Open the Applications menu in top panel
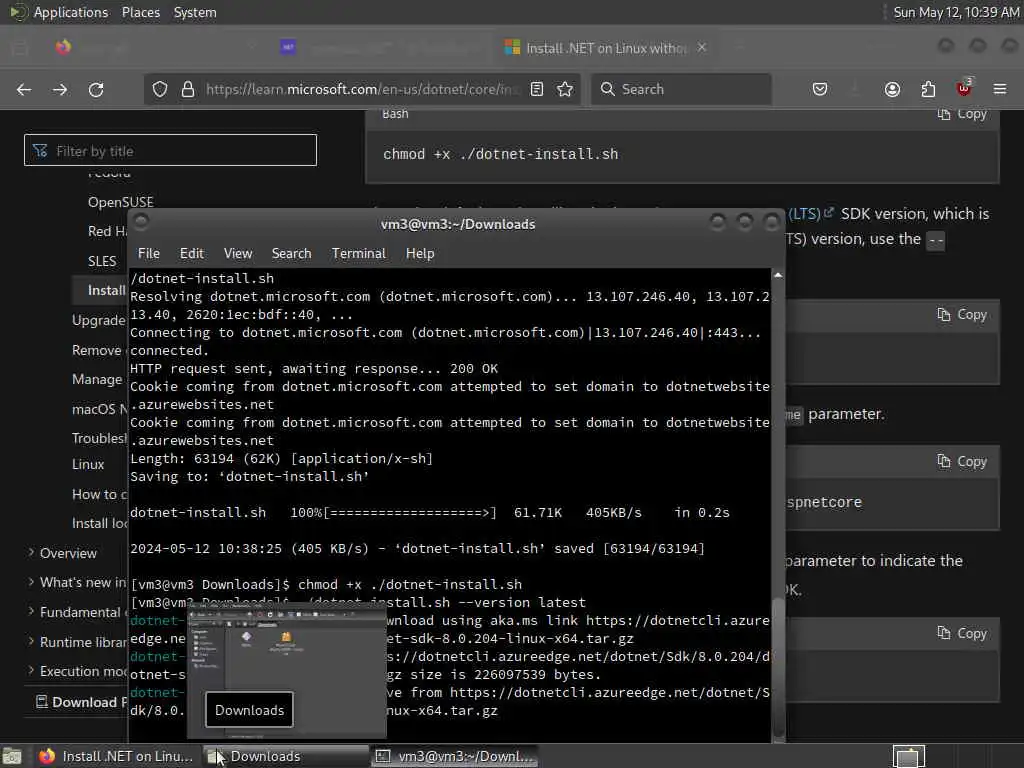This screenshot has width=1024, height=768. click(x=71, y=12)
